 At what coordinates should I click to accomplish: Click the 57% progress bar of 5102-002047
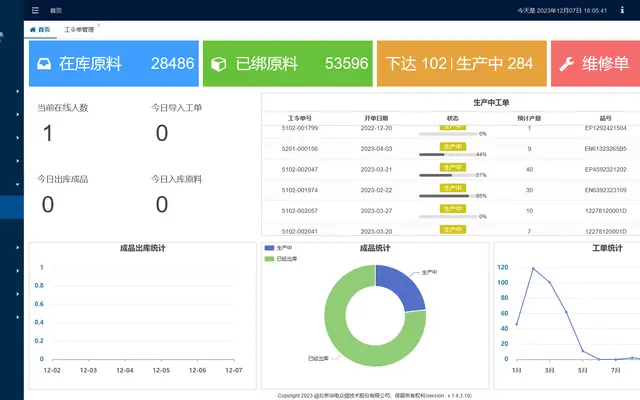(x=448, y=175)
